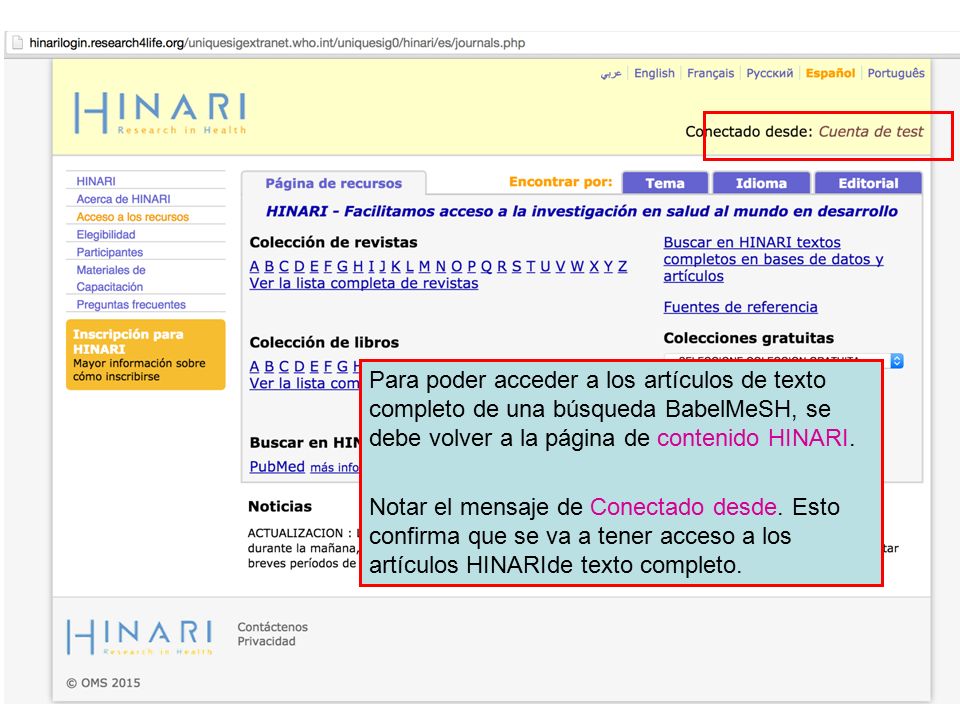Click the Colecciones gratuitas heading
Viewport: 960px width, 720px height.
click(x=749, y=338)
